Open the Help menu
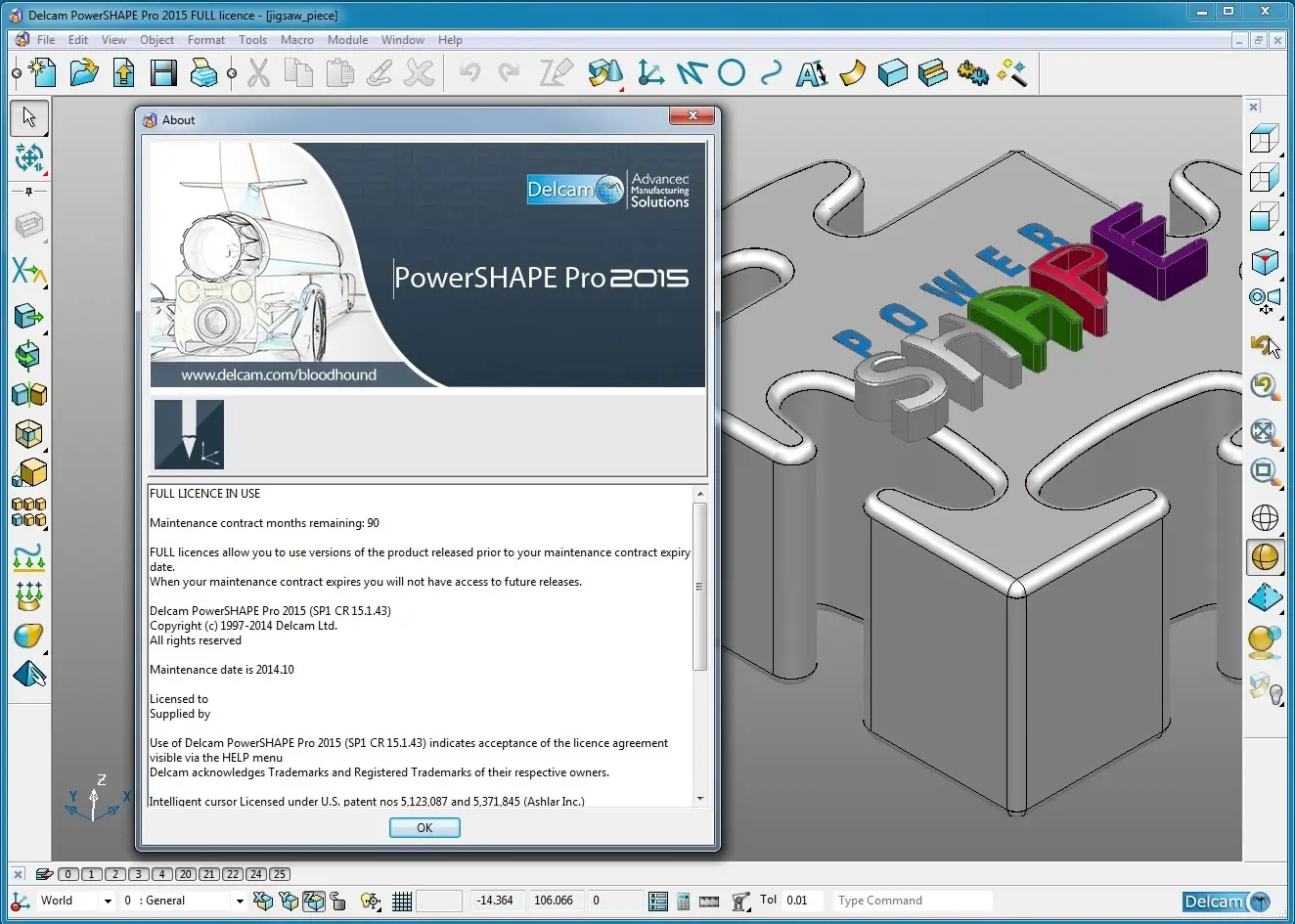 [x=450, y=40]
